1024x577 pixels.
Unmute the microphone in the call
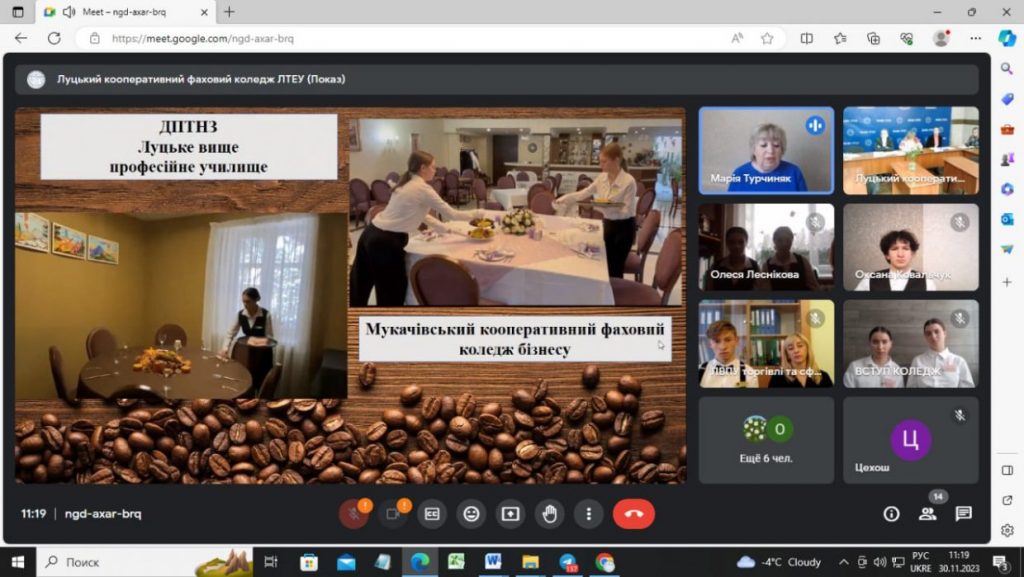pyautogui.click(x=353, y=514)
